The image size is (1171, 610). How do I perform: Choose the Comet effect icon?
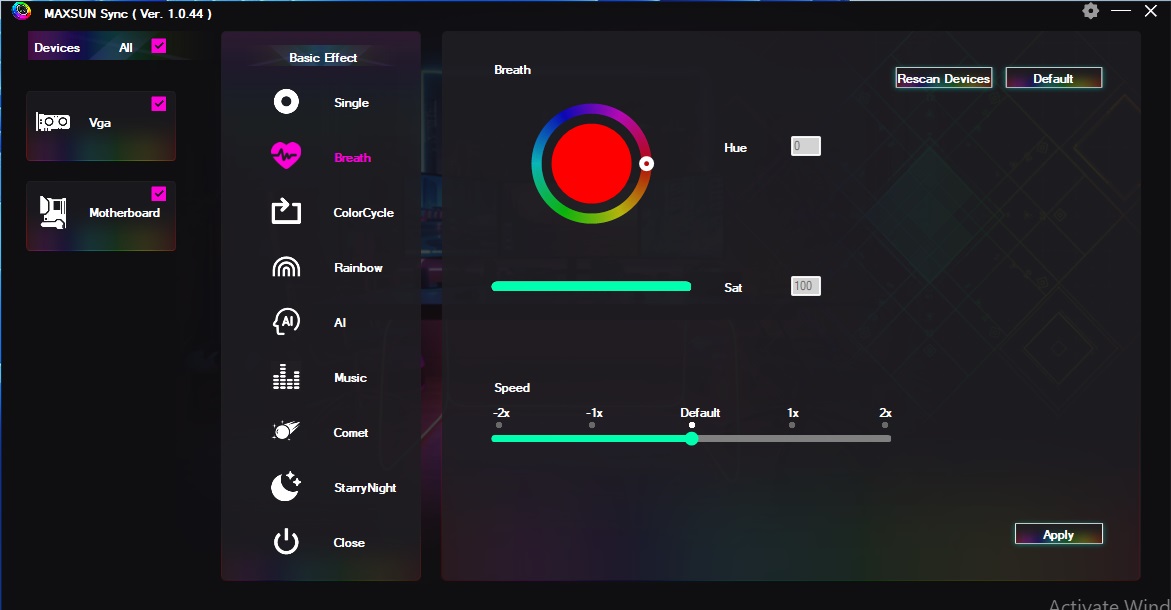click(286, 431)
